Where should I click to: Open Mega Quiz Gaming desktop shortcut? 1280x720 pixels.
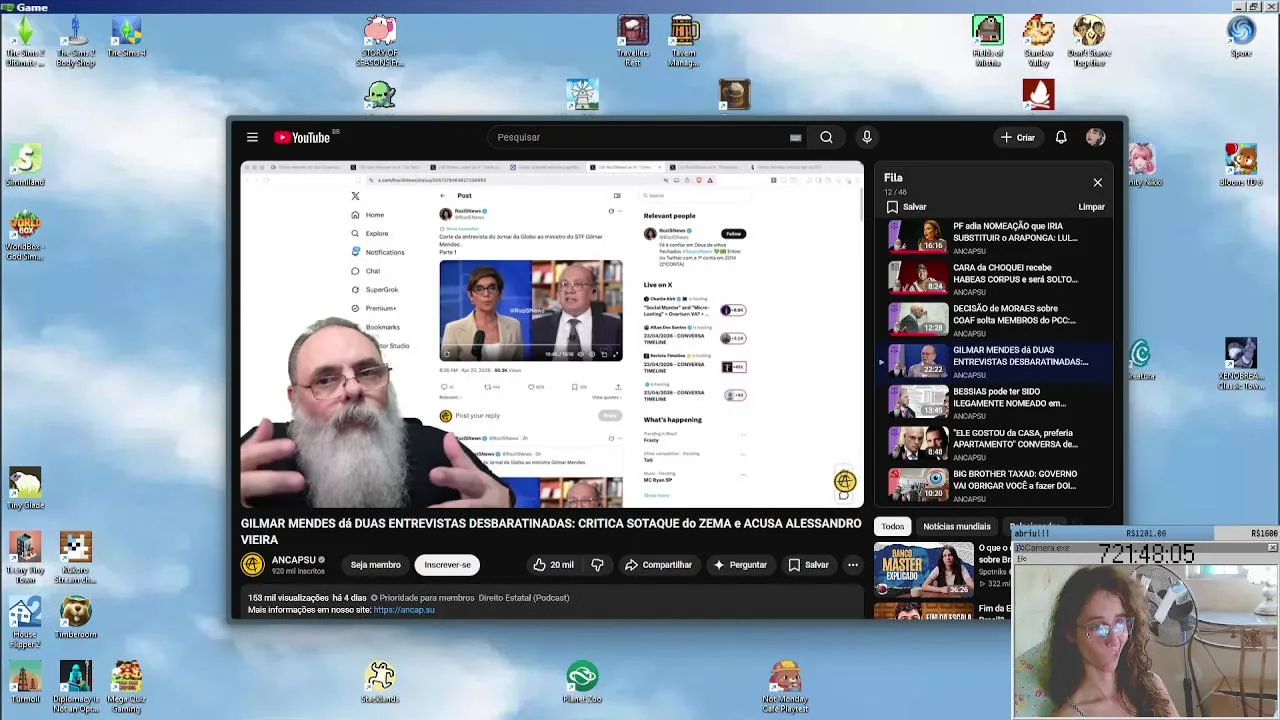point(127,686)
